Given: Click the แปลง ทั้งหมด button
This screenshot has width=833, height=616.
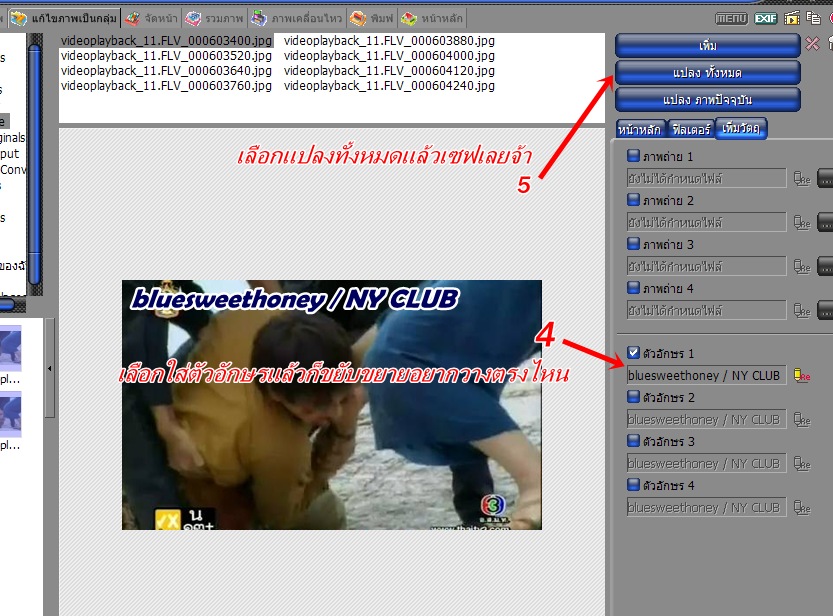Looking at the screenshot, I should click(708, 73).
